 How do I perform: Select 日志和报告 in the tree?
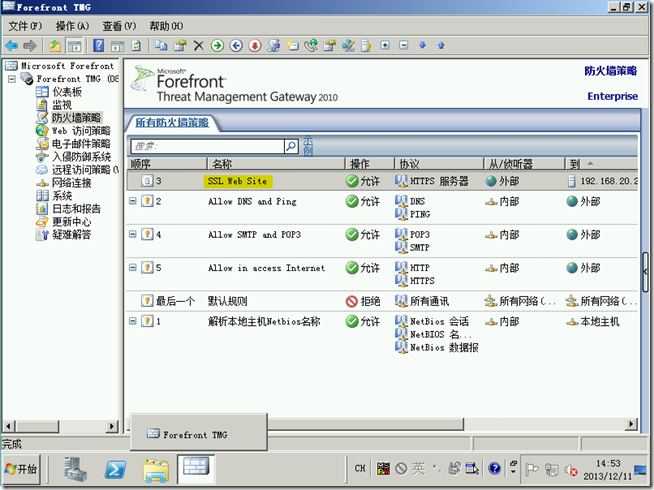tap(76, 209)
